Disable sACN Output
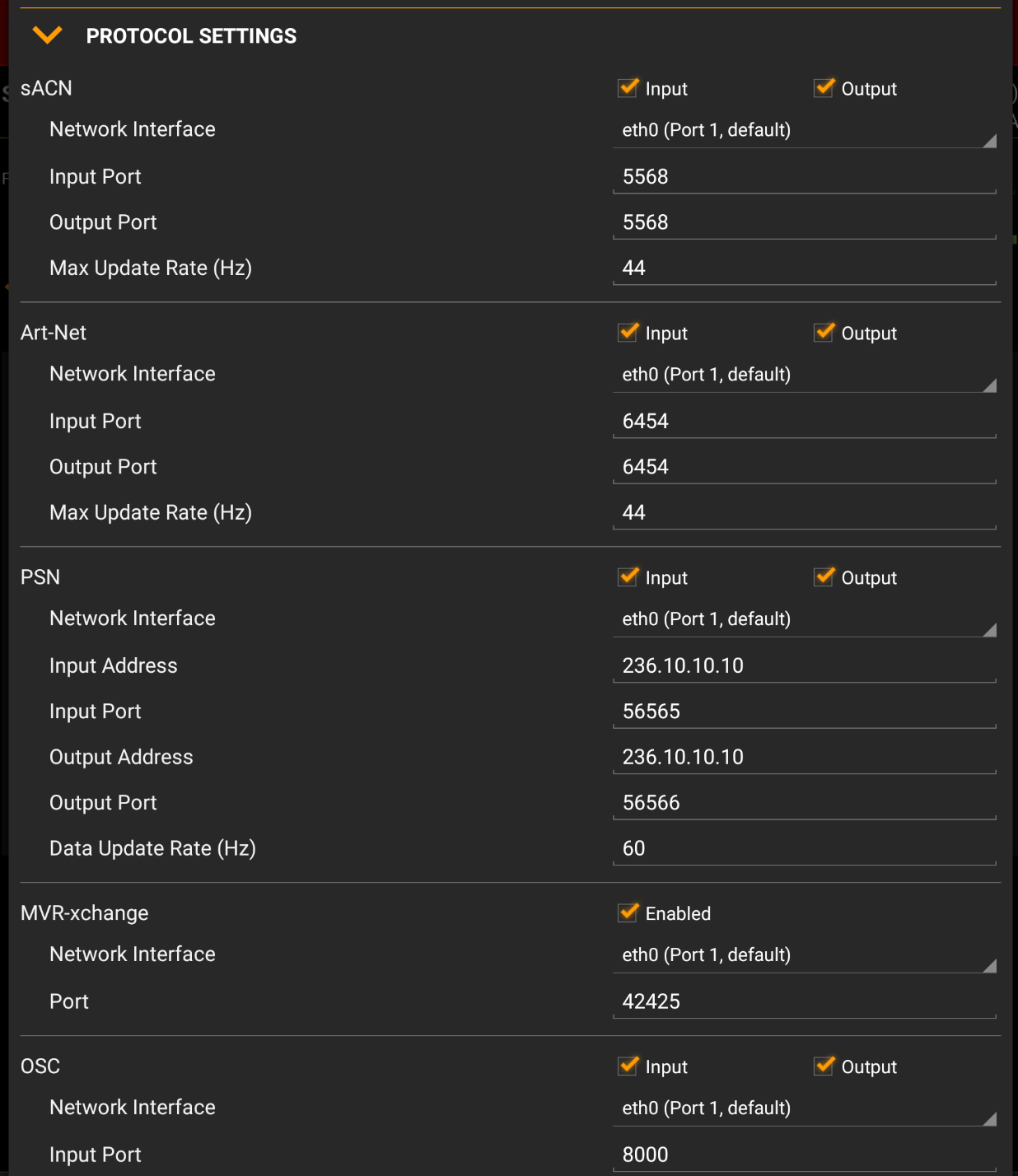Viewport: 1018px width, 1176px height. tap(824, 88)
